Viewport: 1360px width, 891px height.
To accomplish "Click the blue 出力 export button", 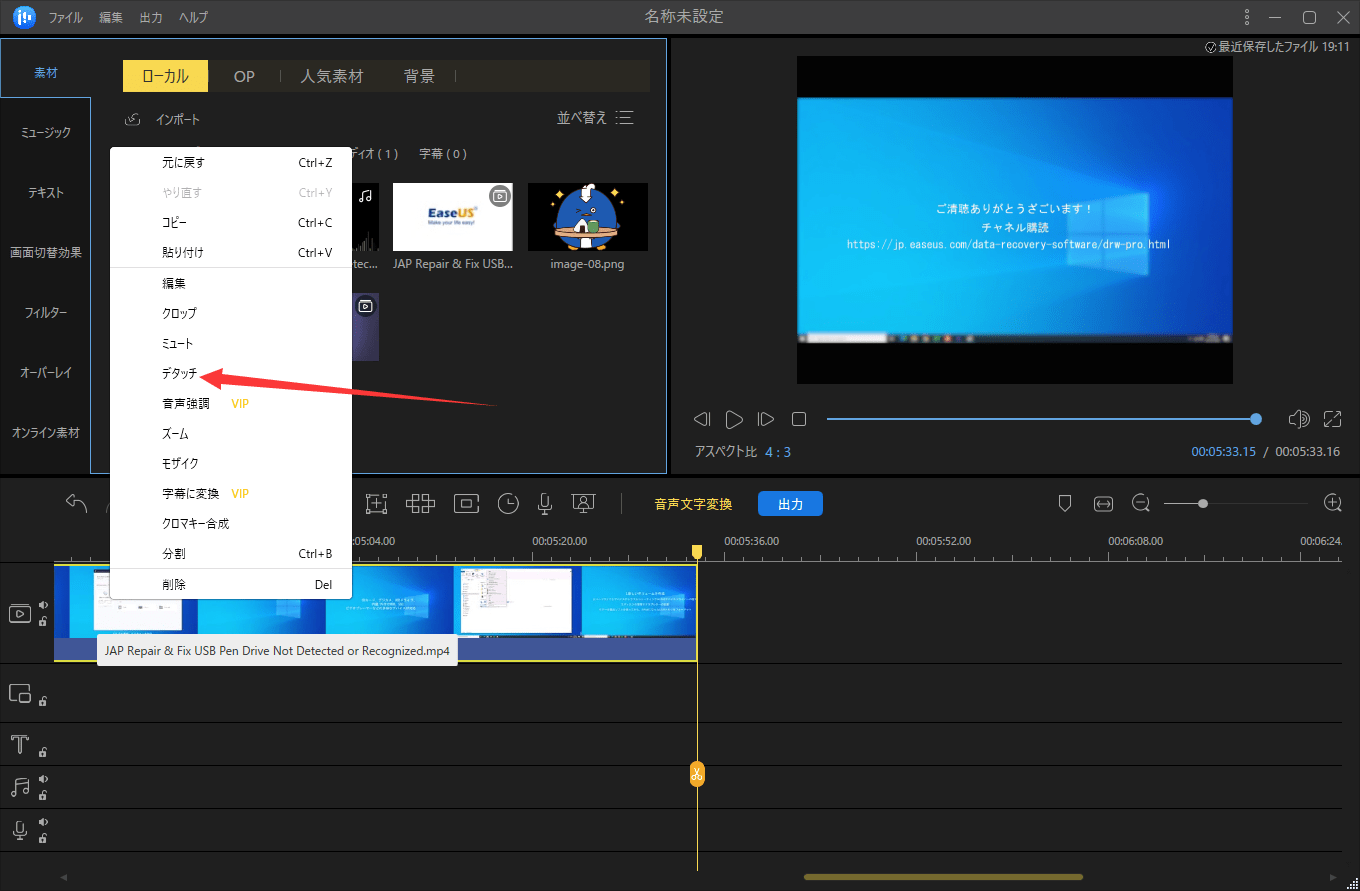I will [790, 504].
